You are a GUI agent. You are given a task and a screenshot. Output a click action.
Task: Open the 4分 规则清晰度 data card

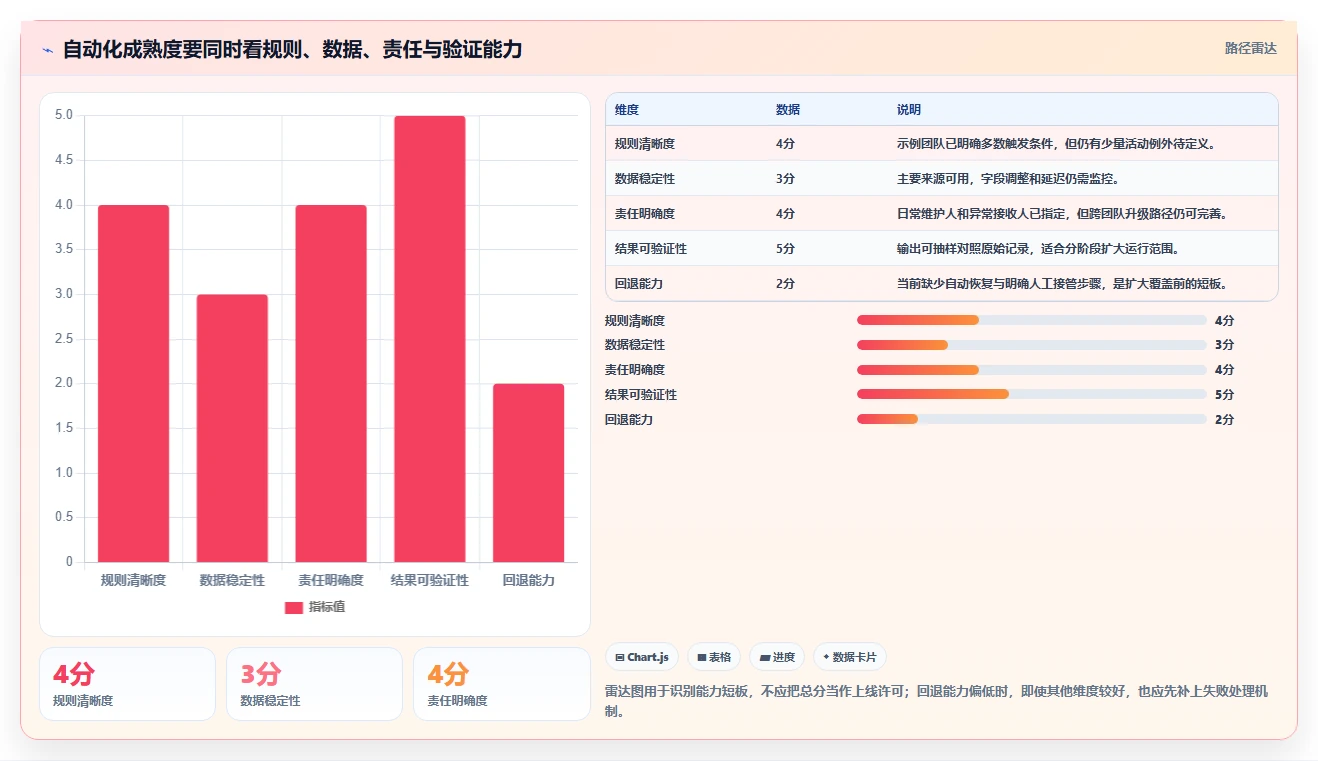pos(127,684)
